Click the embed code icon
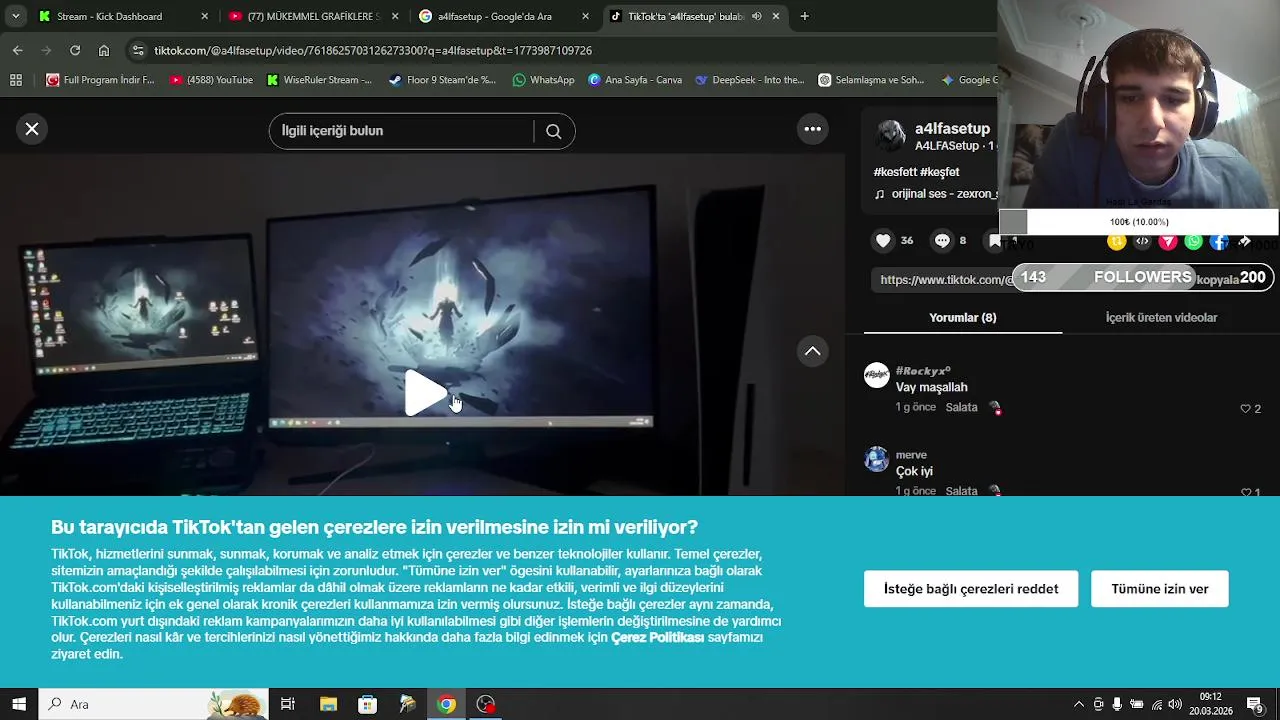The height and width of the screenshot is (720, 1280). 1142,241
